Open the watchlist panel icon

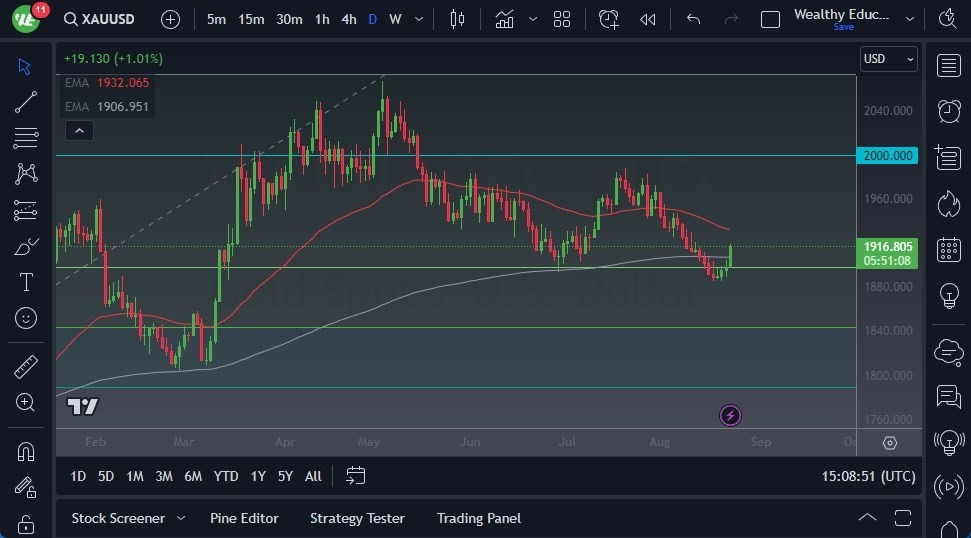pos(948,65)
